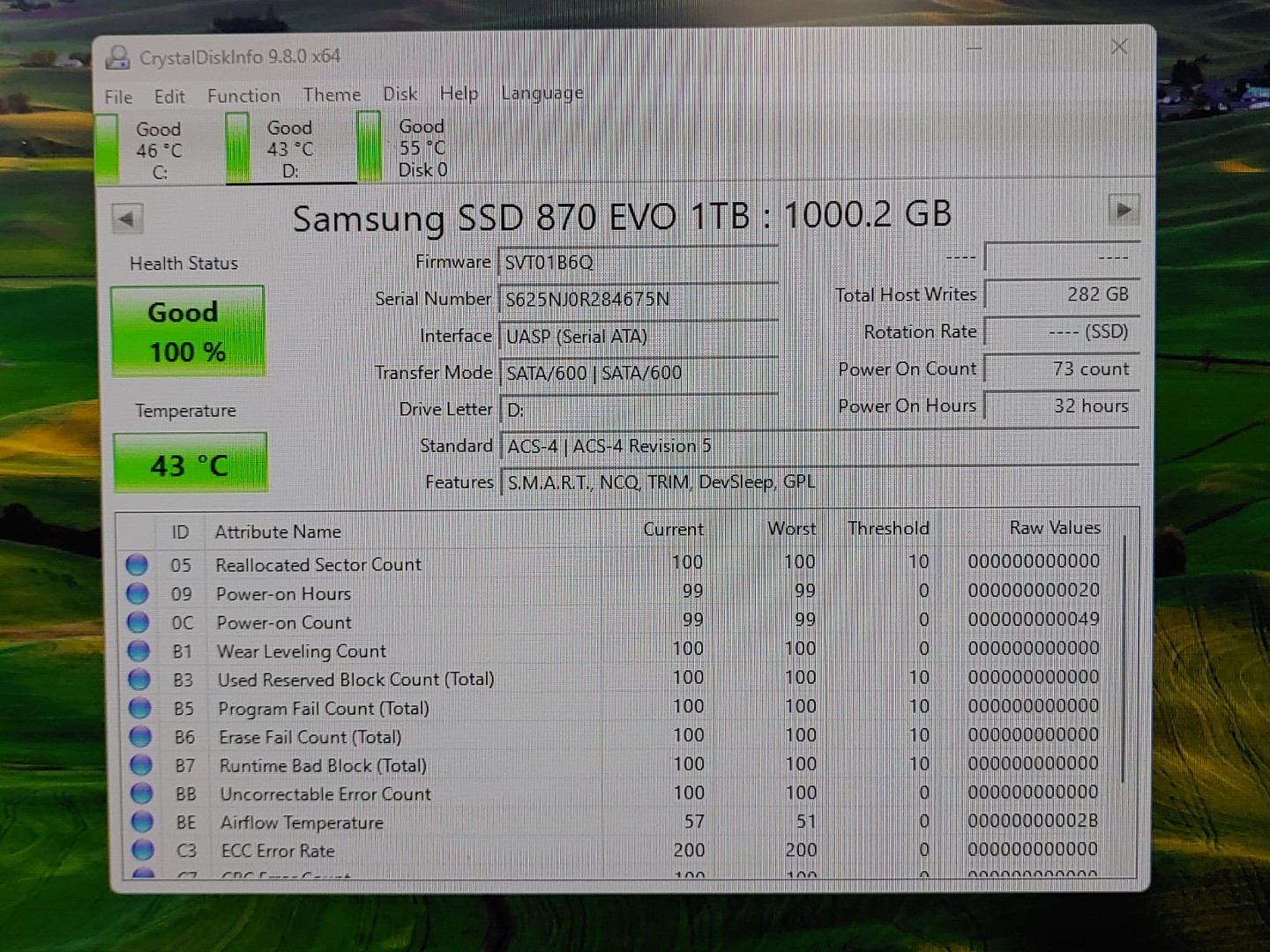Select the ECC Error Rate row text
Screen dimensions: 1270x952
coord(278,851)
